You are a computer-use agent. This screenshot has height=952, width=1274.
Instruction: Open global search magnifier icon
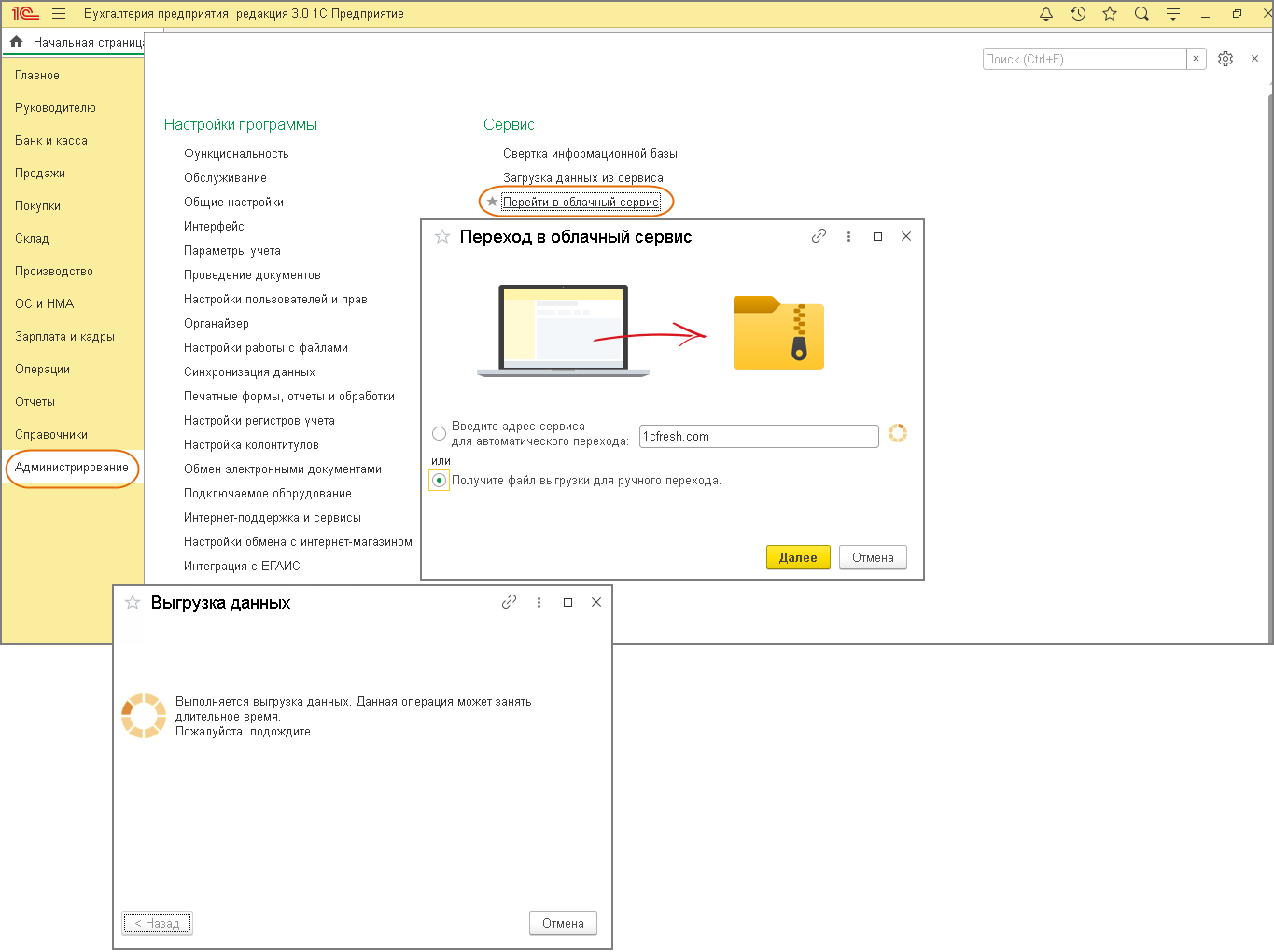(1141, 14)
